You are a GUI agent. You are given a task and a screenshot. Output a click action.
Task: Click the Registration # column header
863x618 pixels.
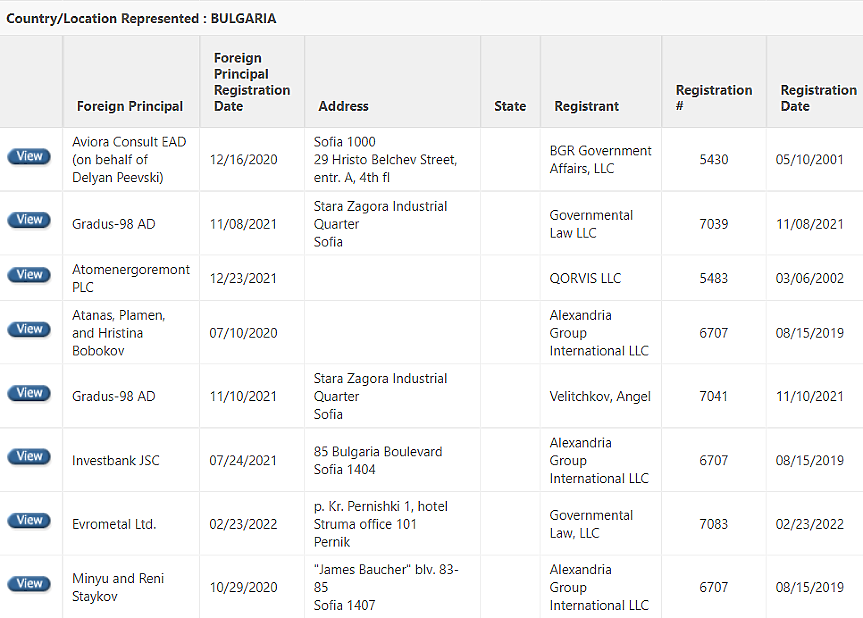(x=713, y=97)
